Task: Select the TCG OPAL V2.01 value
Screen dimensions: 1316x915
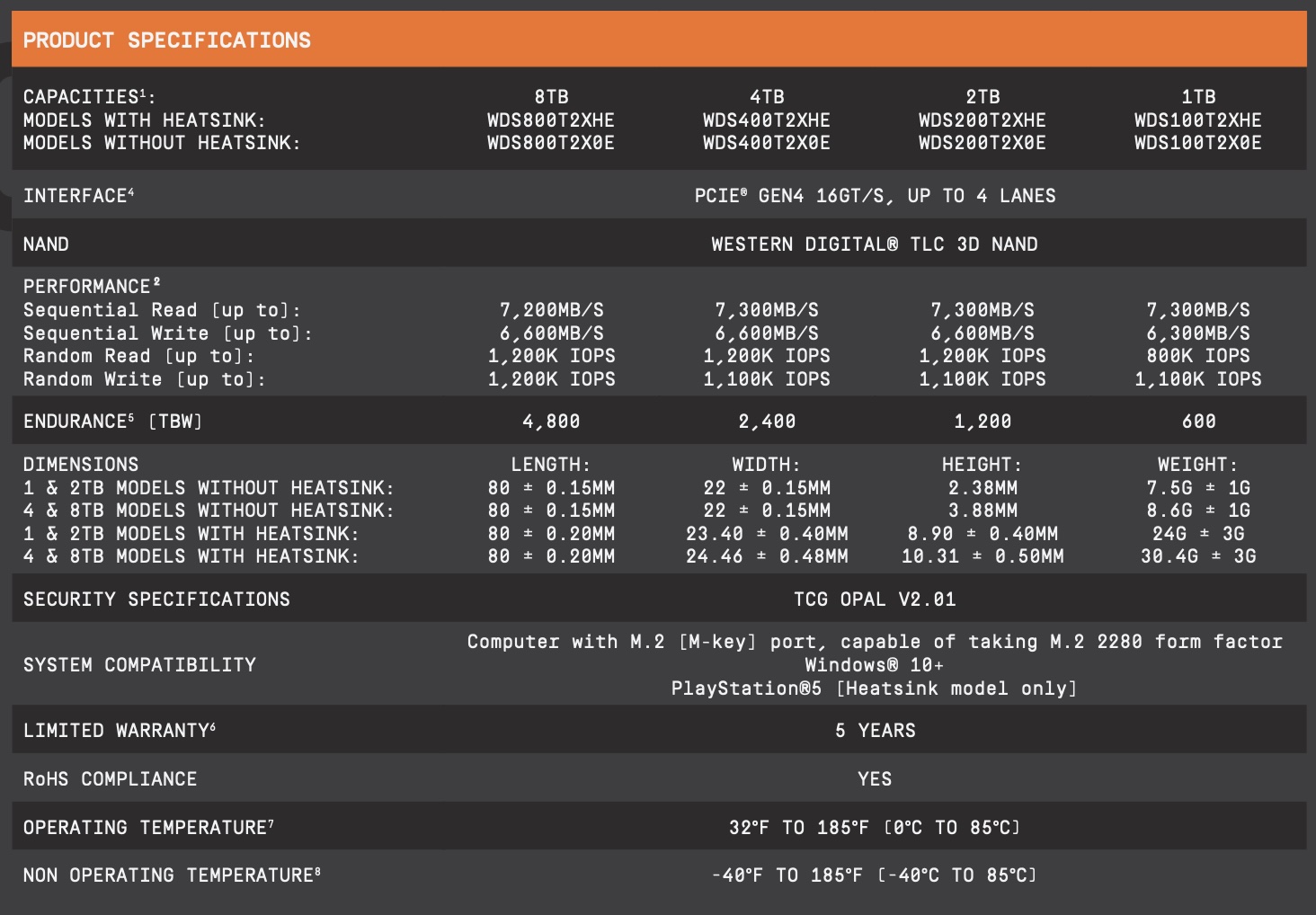Action: tap(875, 600)
